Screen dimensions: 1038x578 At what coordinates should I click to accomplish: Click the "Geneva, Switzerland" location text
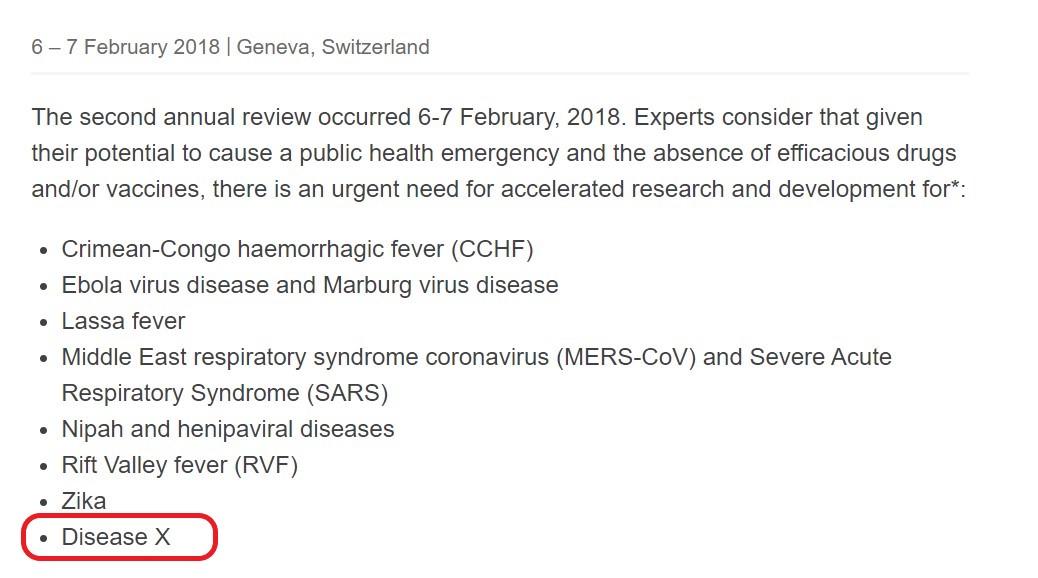coord(333,47)
